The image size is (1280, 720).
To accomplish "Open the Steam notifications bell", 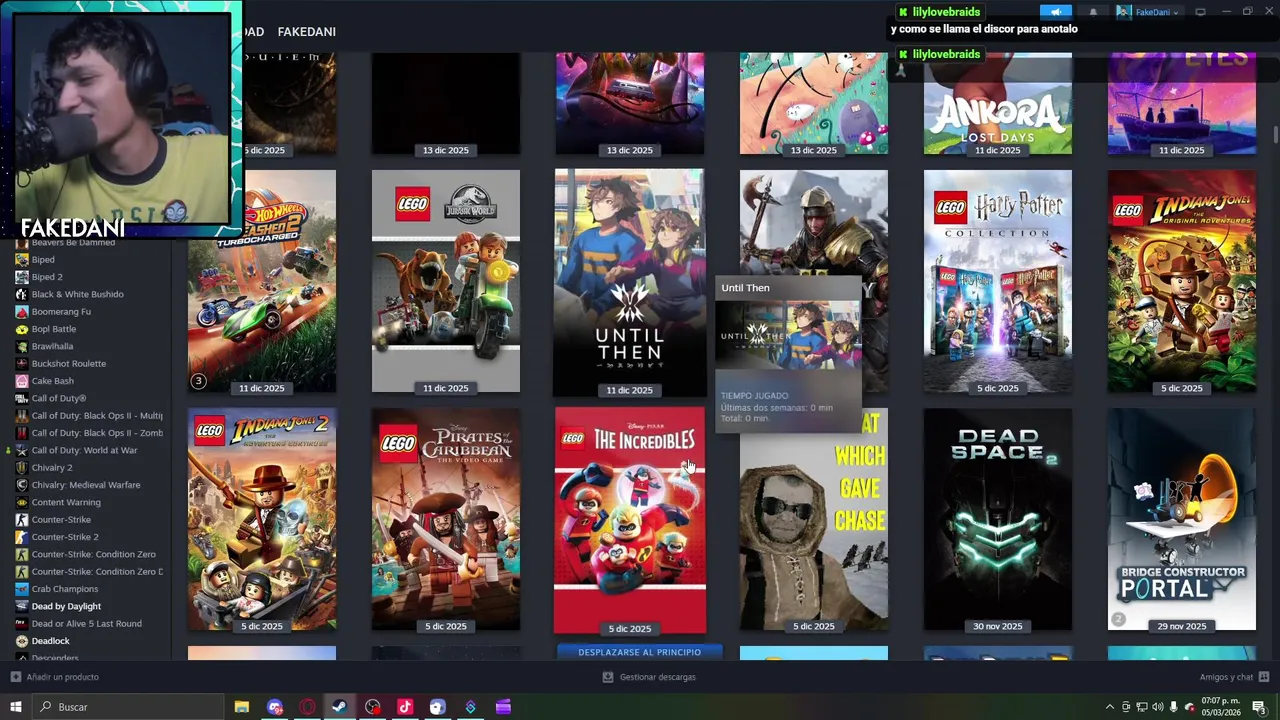I will [x=1093, y=12].
